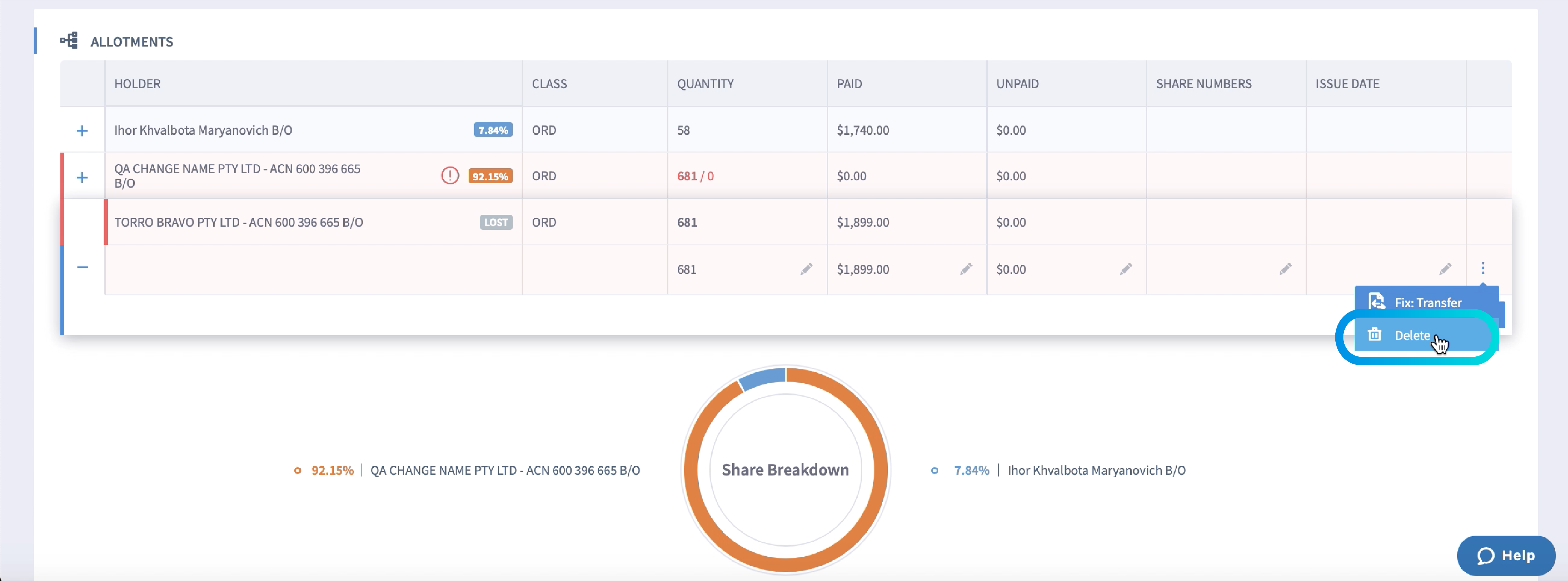
Task: Edit share numbers with pencil icon
Action: 1286,269
